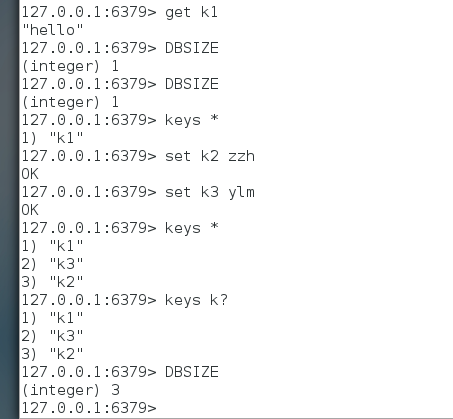453x419 pixels.
Task: Click the '1) "k1"' line under keys k?
Action: (52, 318)
